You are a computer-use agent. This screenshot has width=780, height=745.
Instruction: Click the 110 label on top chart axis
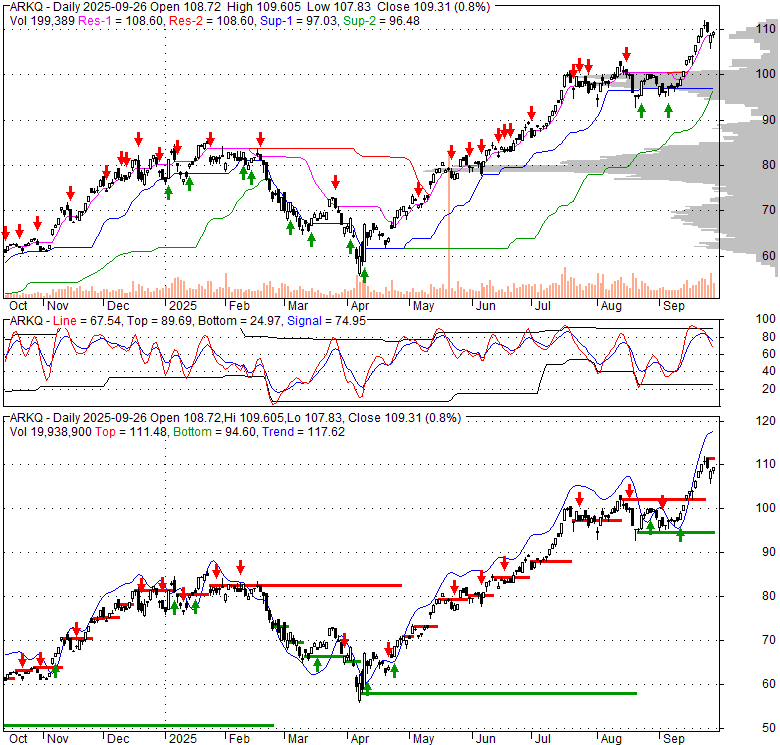click(765, 28)
